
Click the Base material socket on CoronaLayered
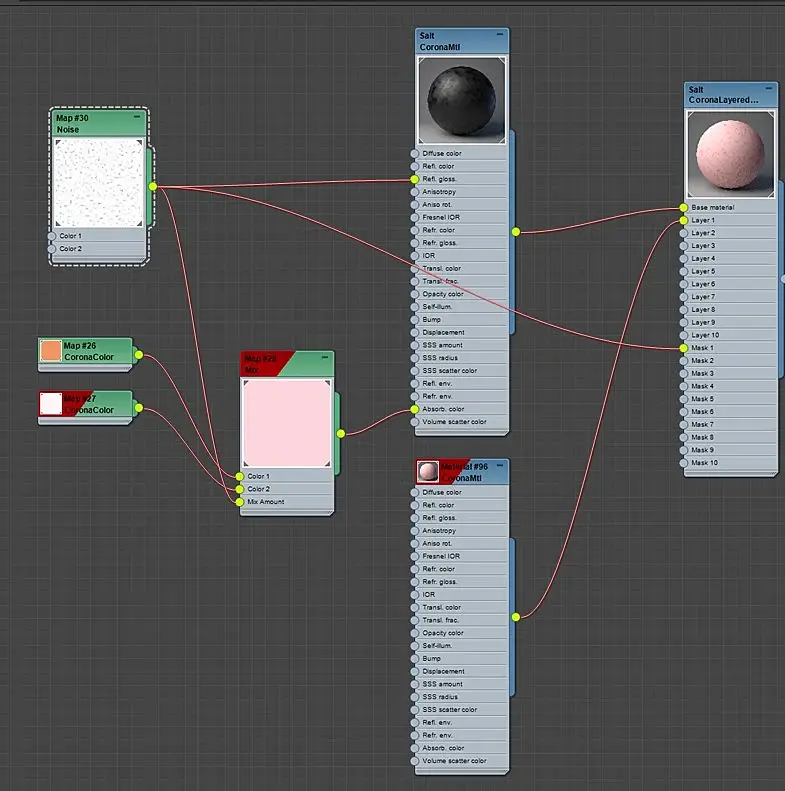pos(683,207)
